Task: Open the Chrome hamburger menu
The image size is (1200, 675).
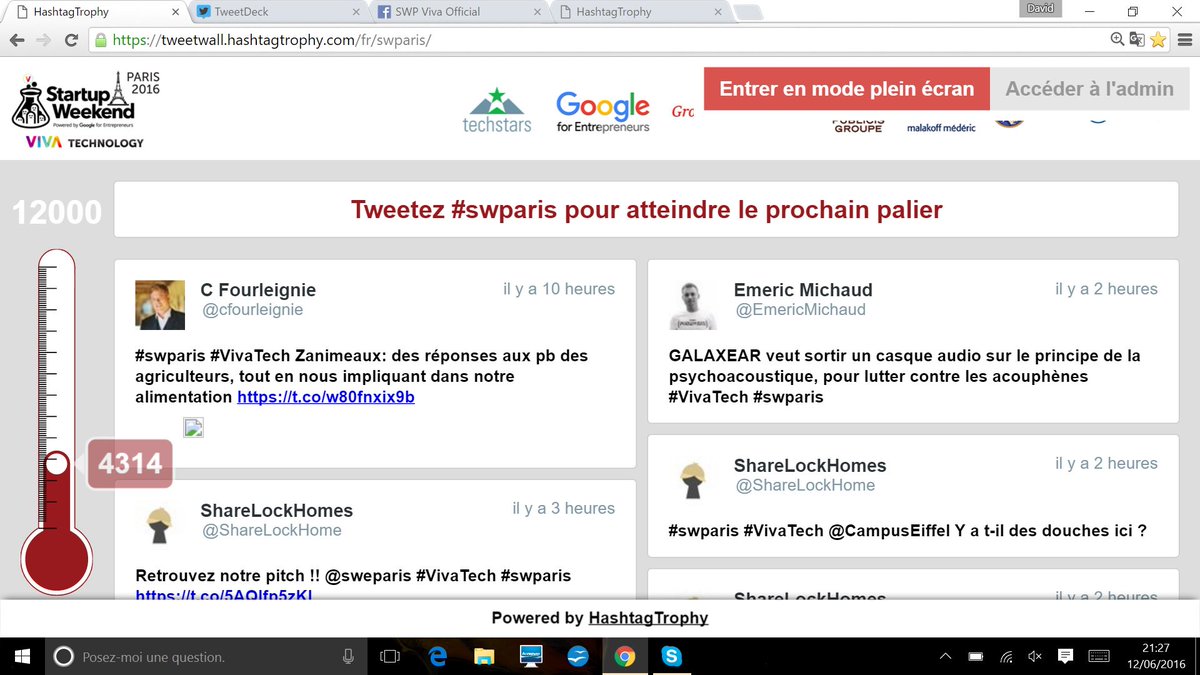Action: coord(1184,40)
